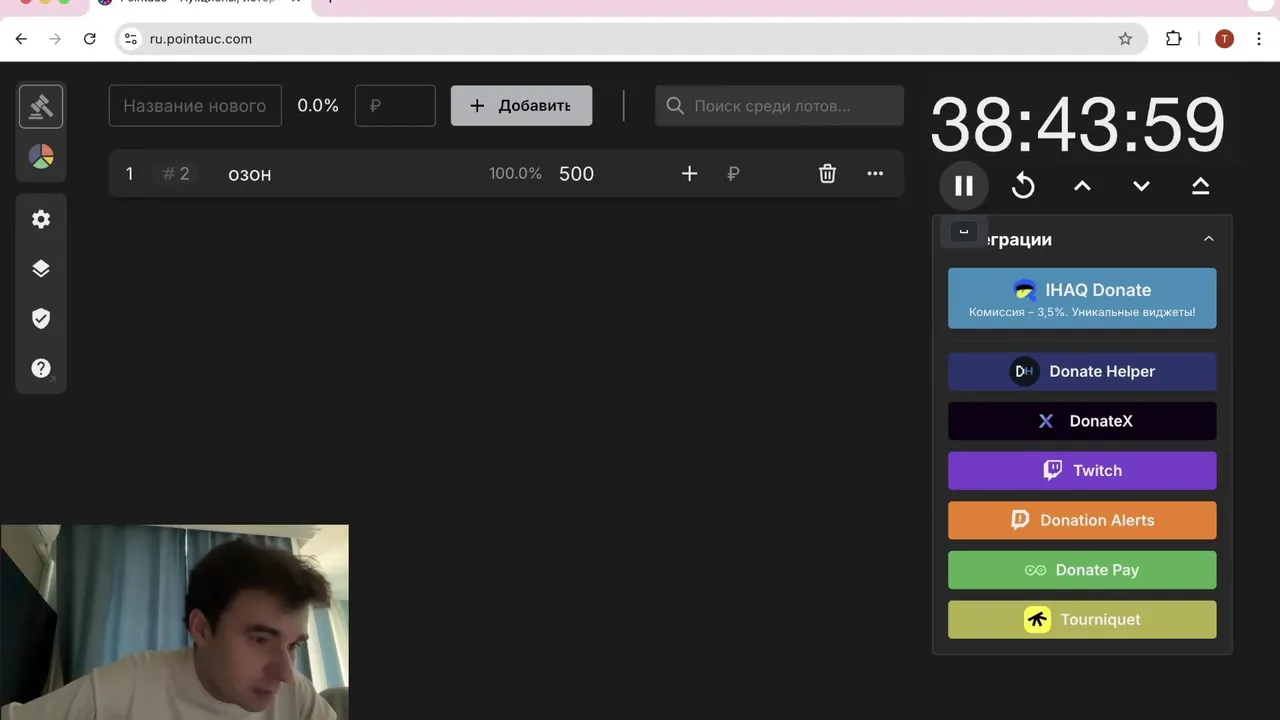The image size is (1280, 720).
Task: Open more options for озон lot
Action: click(x=875, y=174)
